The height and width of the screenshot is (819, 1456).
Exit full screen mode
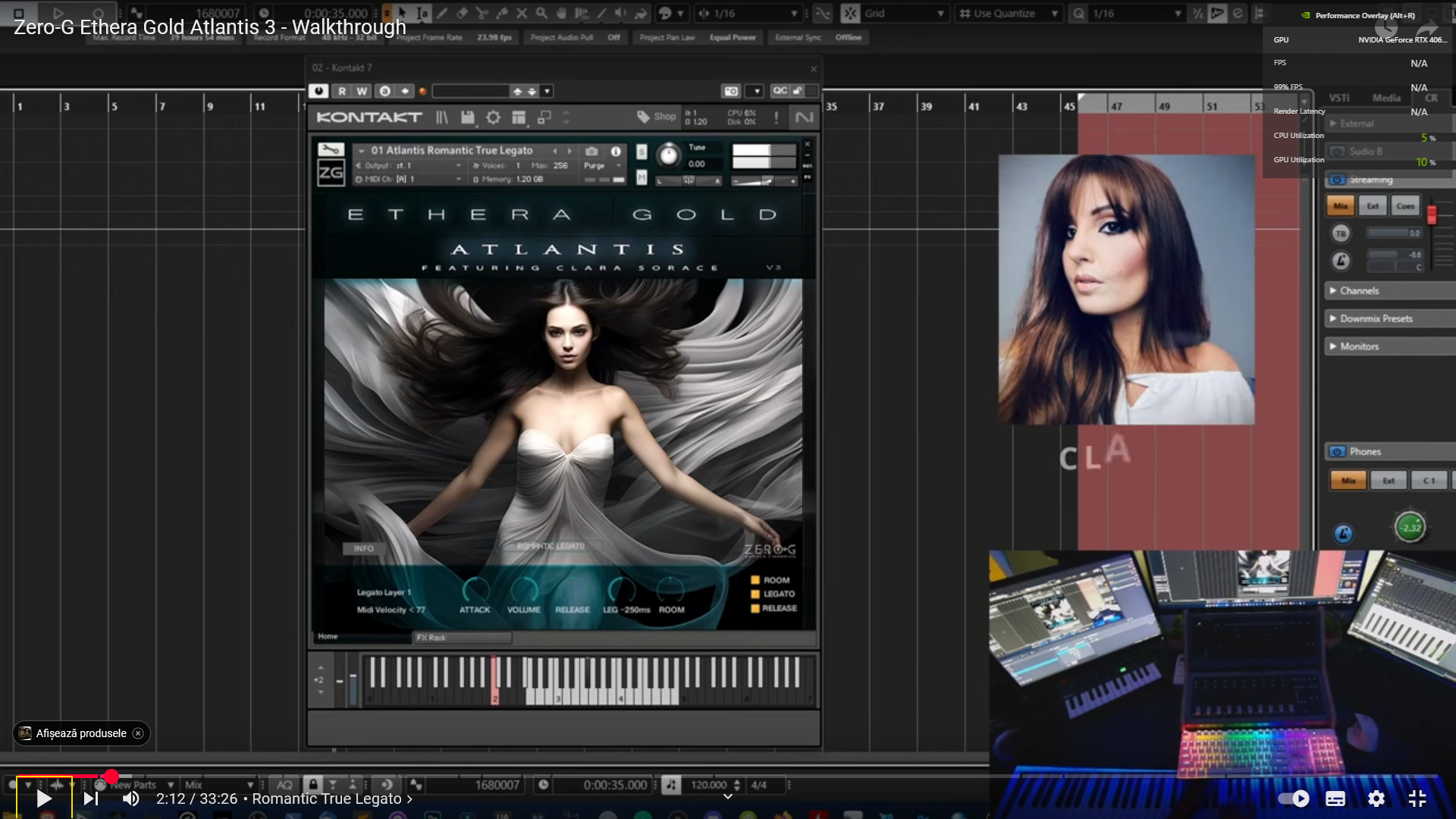(x=1417, y=799)
